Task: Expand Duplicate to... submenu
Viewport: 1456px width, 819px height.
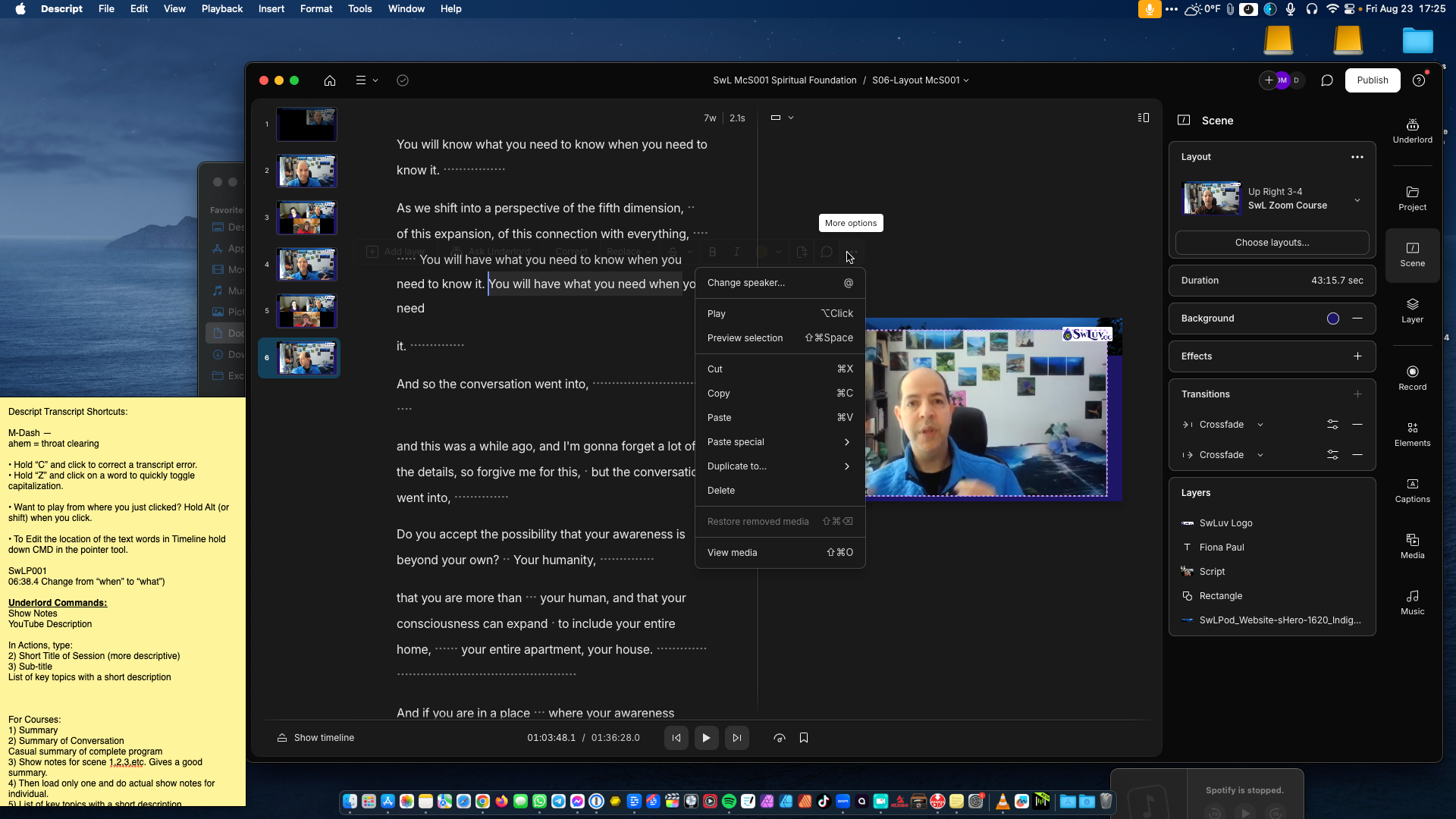Action: coord(780,466)
